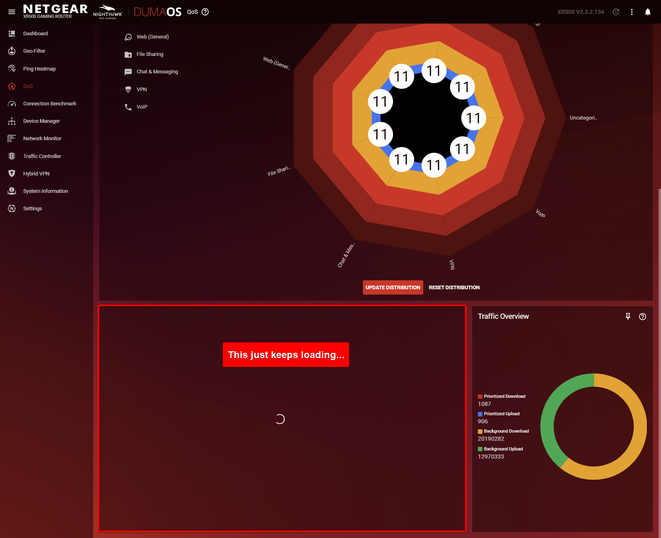Click the page vertical scrollbar
Viewport: 661px width, 538px height.
click(658, 363)
